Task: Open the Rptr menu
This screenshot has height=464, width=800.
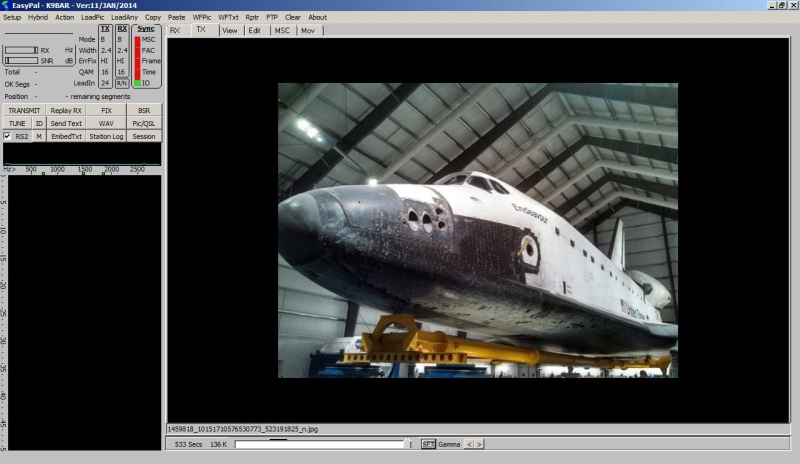Action: click(x=252, y=17)
